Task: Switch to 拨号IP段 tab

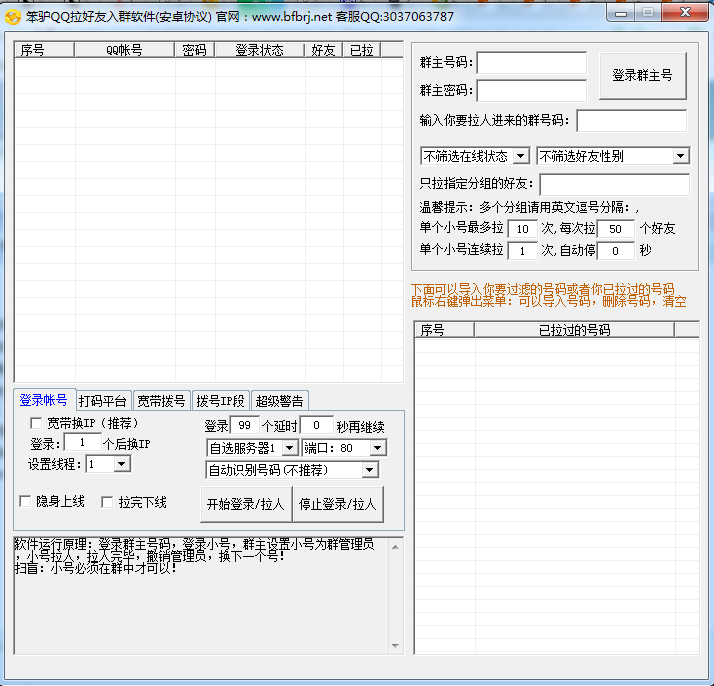Action: point(220,401)
